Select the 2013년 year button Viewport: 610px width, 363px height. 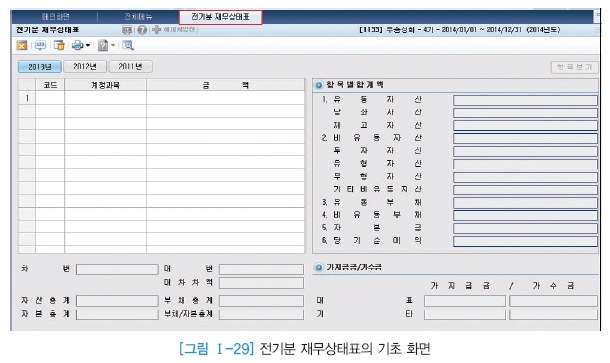[x=40, y=67]
